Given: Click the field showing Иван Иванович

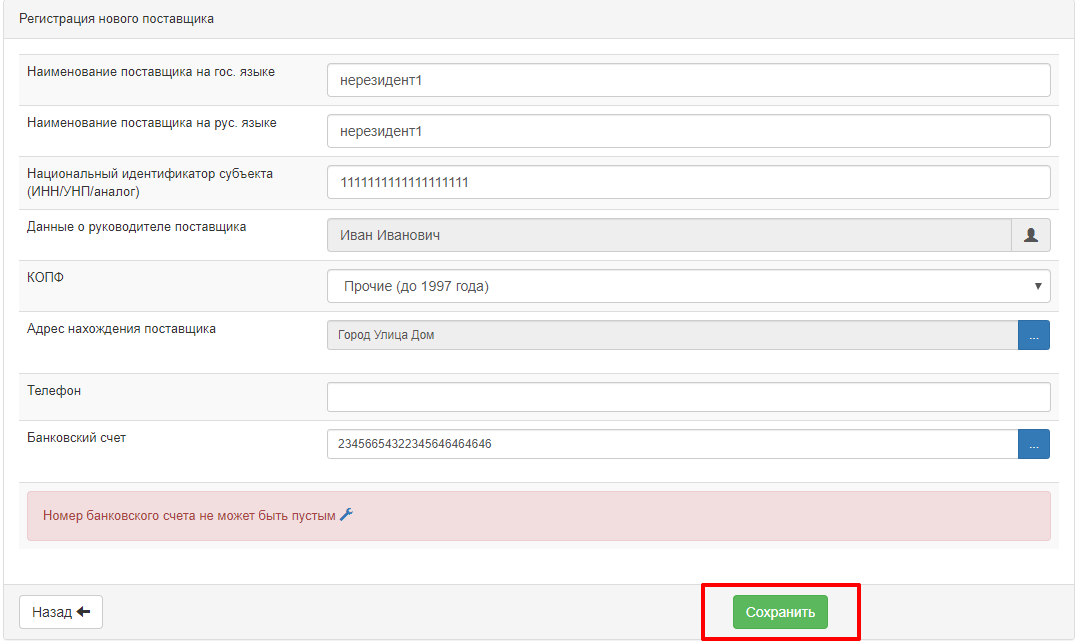Looking at the screenshot, I should tap(668, 235).
